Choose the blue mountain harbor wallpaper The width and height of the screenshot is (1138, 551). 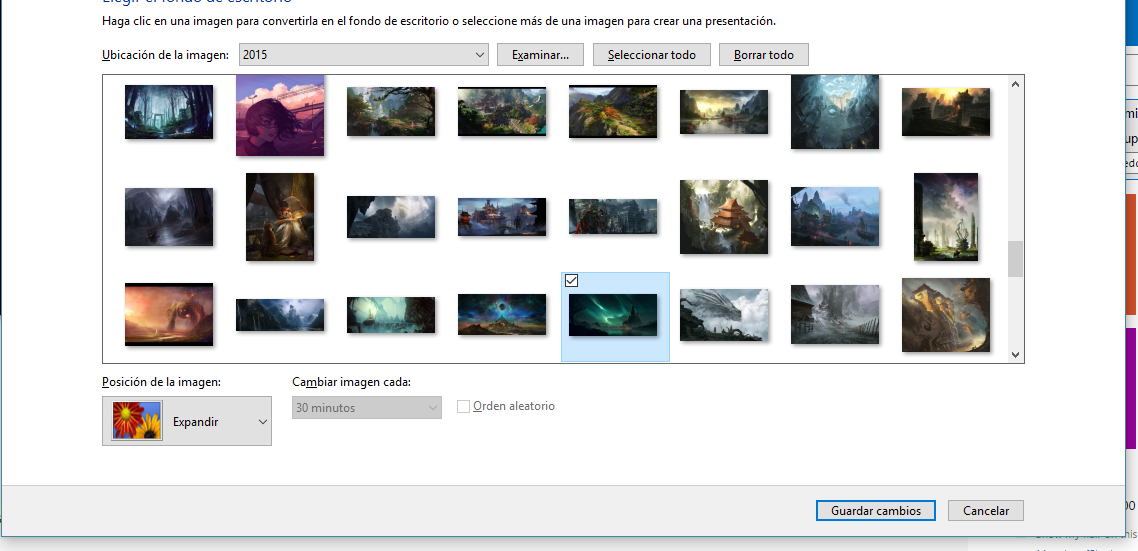point(835,216)
